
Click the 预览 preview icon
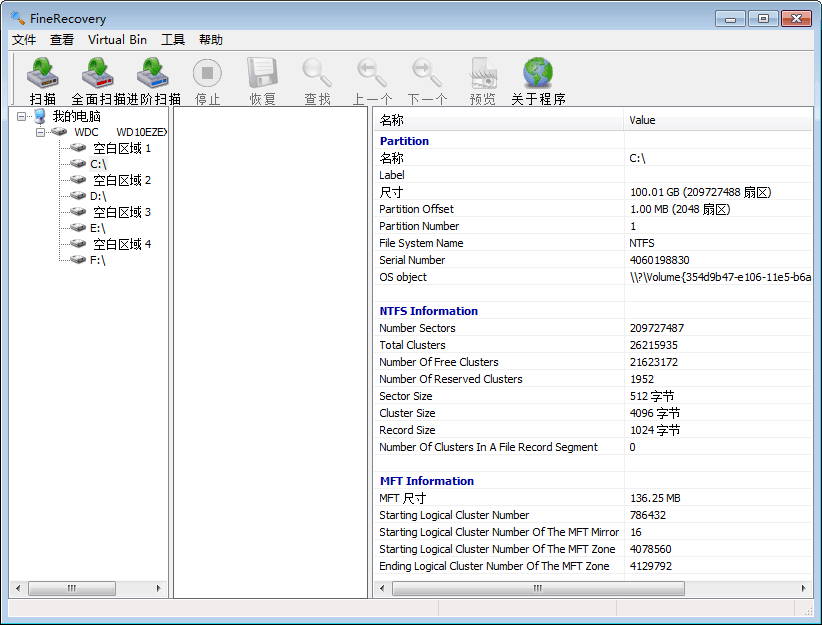pos(483,76)
